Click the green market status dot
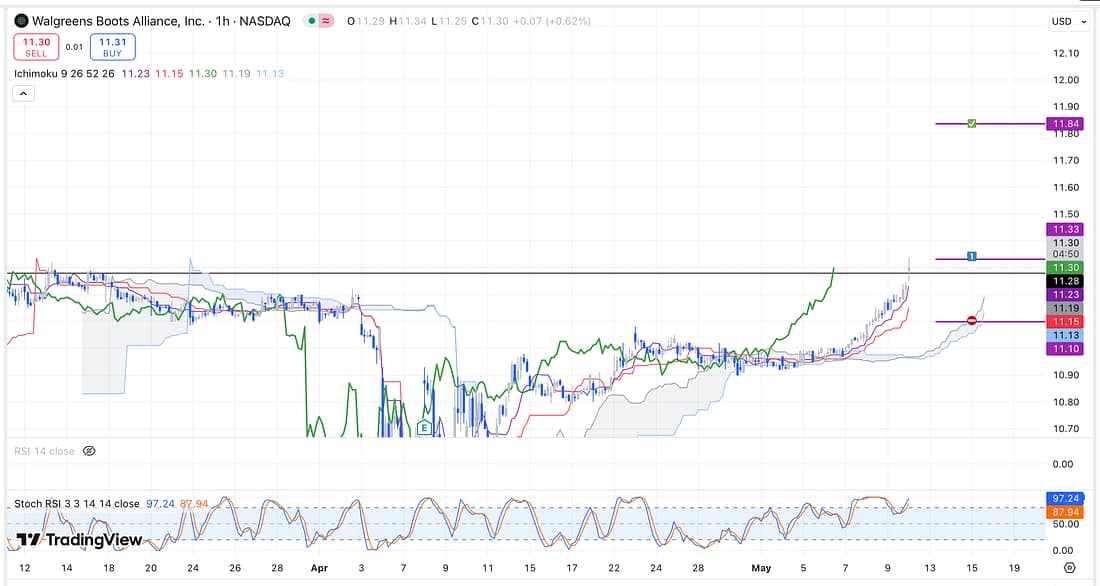Image resolution: width=1100 pixels, height=586 pixels. (x=313, y=21)
